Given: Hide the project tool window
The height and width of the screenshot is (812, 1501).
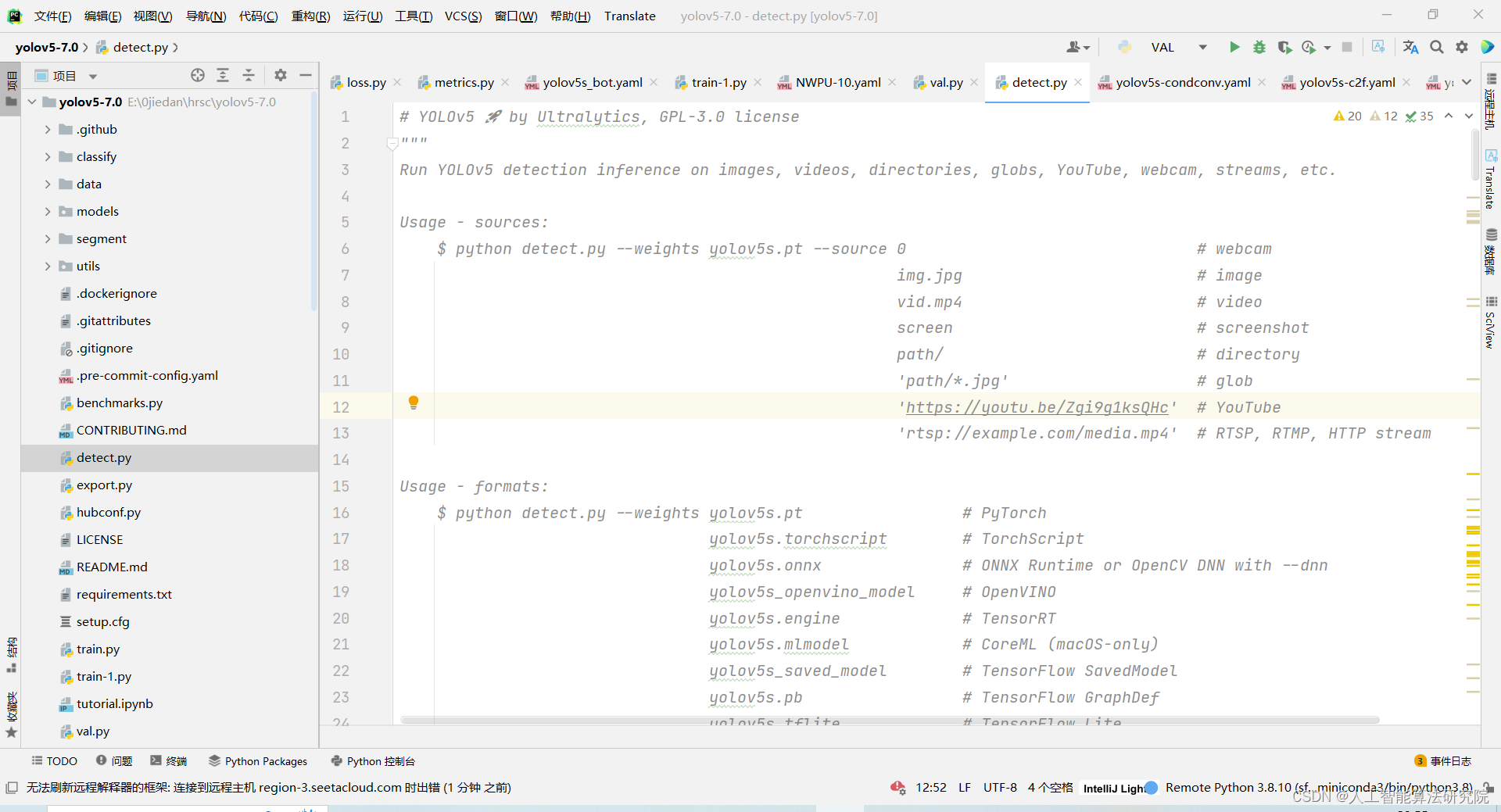Looking at the screenshot, I should tap(306, 75).
